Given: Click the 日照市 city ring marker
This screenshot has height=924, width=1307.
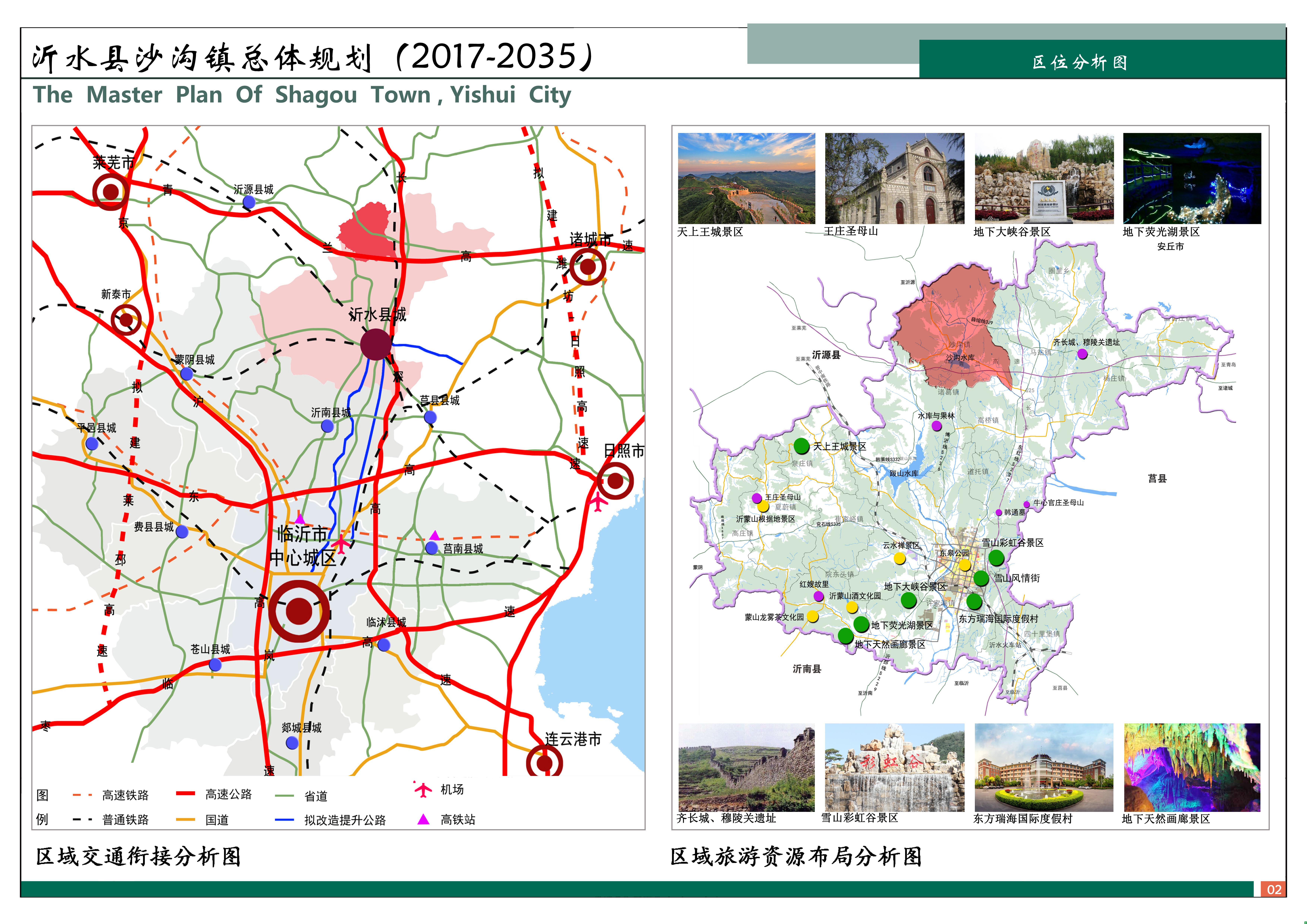Looking at the screenshot, I should pos(615,481).
